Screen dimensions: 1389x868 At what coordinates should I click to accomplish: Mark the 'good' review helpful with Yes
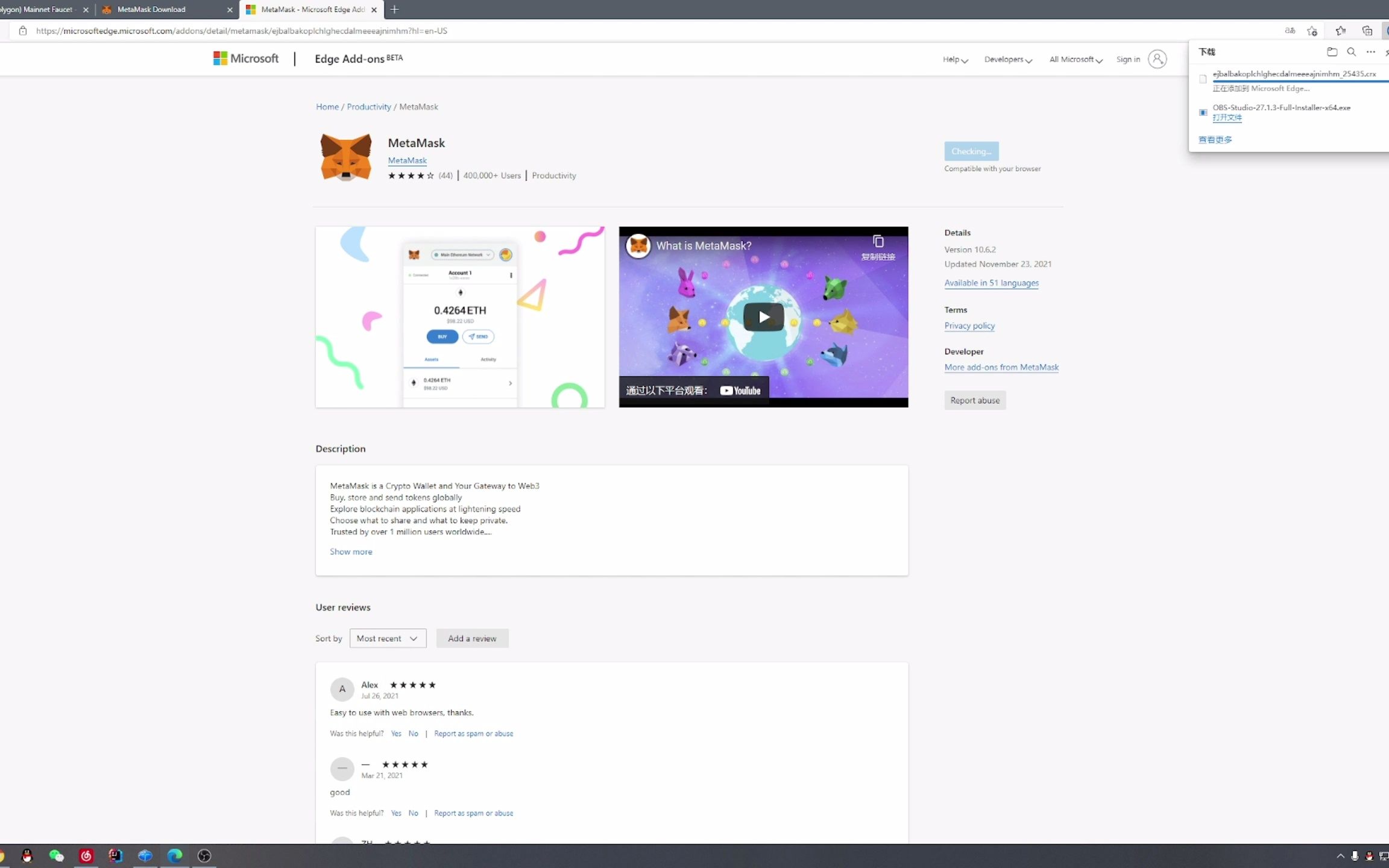point(396,813)
